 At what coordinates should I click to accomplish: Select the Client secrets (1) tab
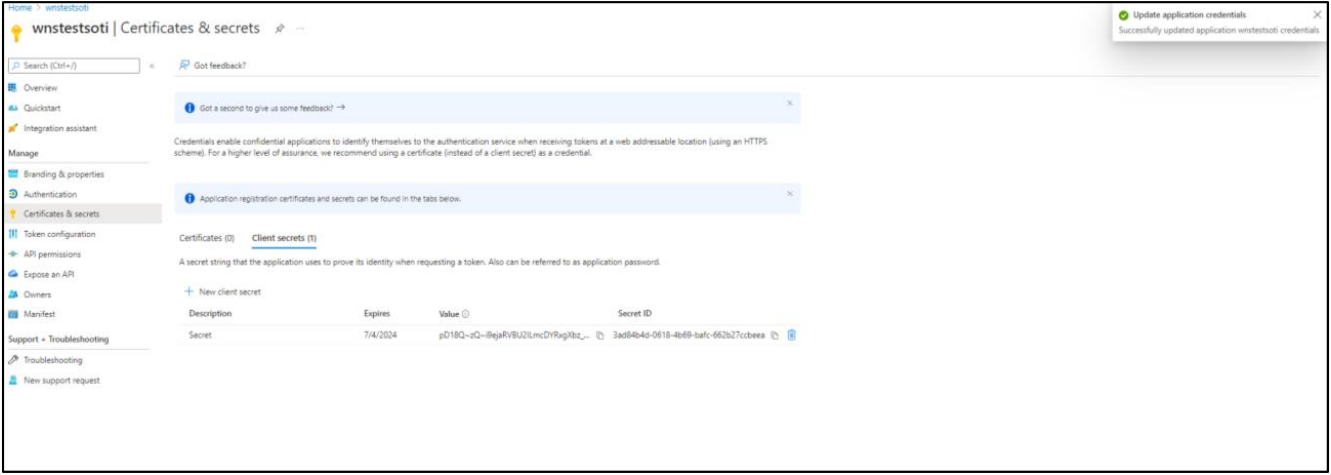click(x=284, y=238)
